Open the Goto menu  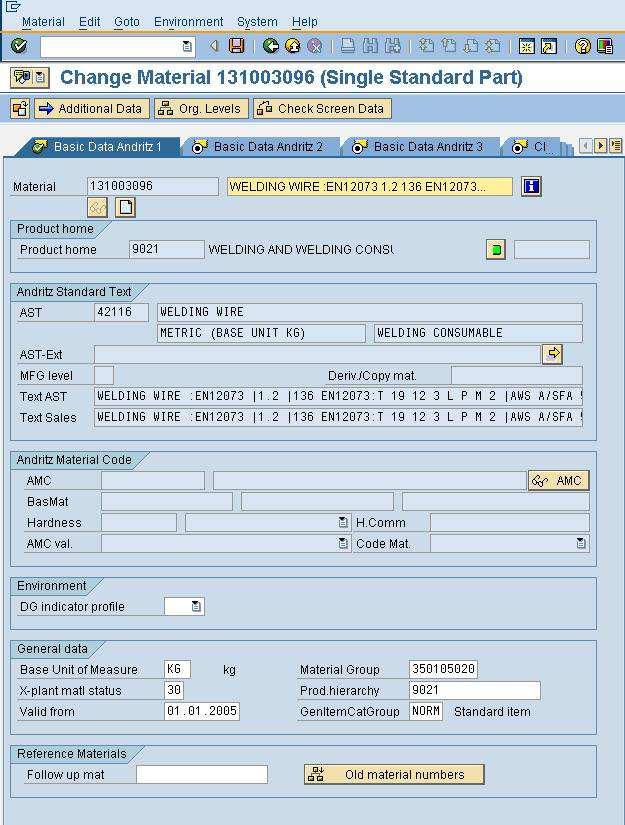(127, 22)
